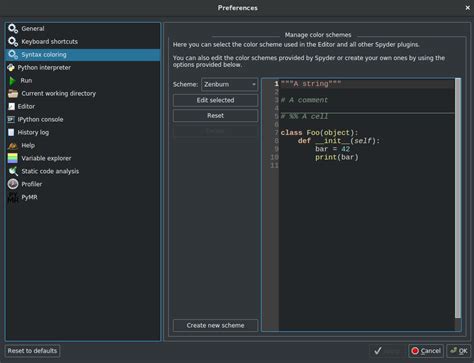
Task: Click the Variable explorer icon
Action: click(13, 158)
